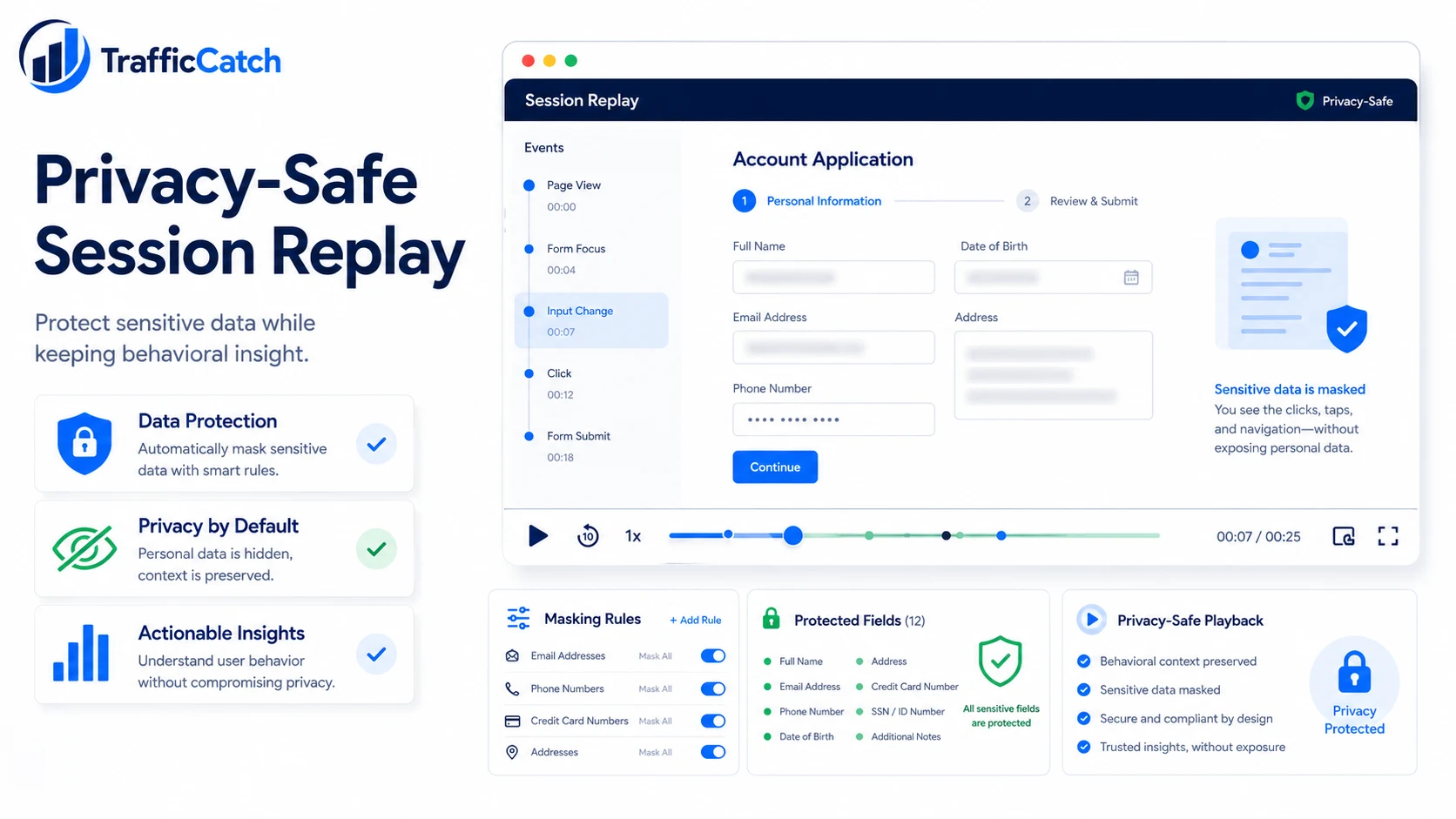Click the Phone Number masked field

(833, 420)
